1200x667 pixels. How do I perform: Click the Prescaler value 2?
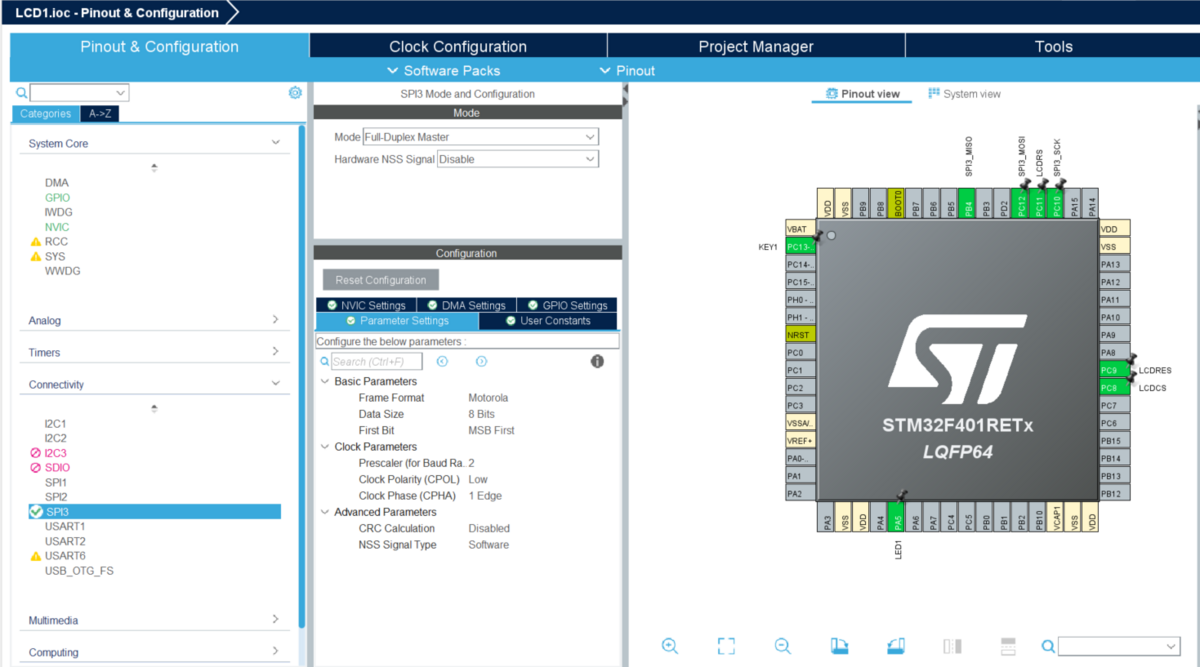point(472,463)
